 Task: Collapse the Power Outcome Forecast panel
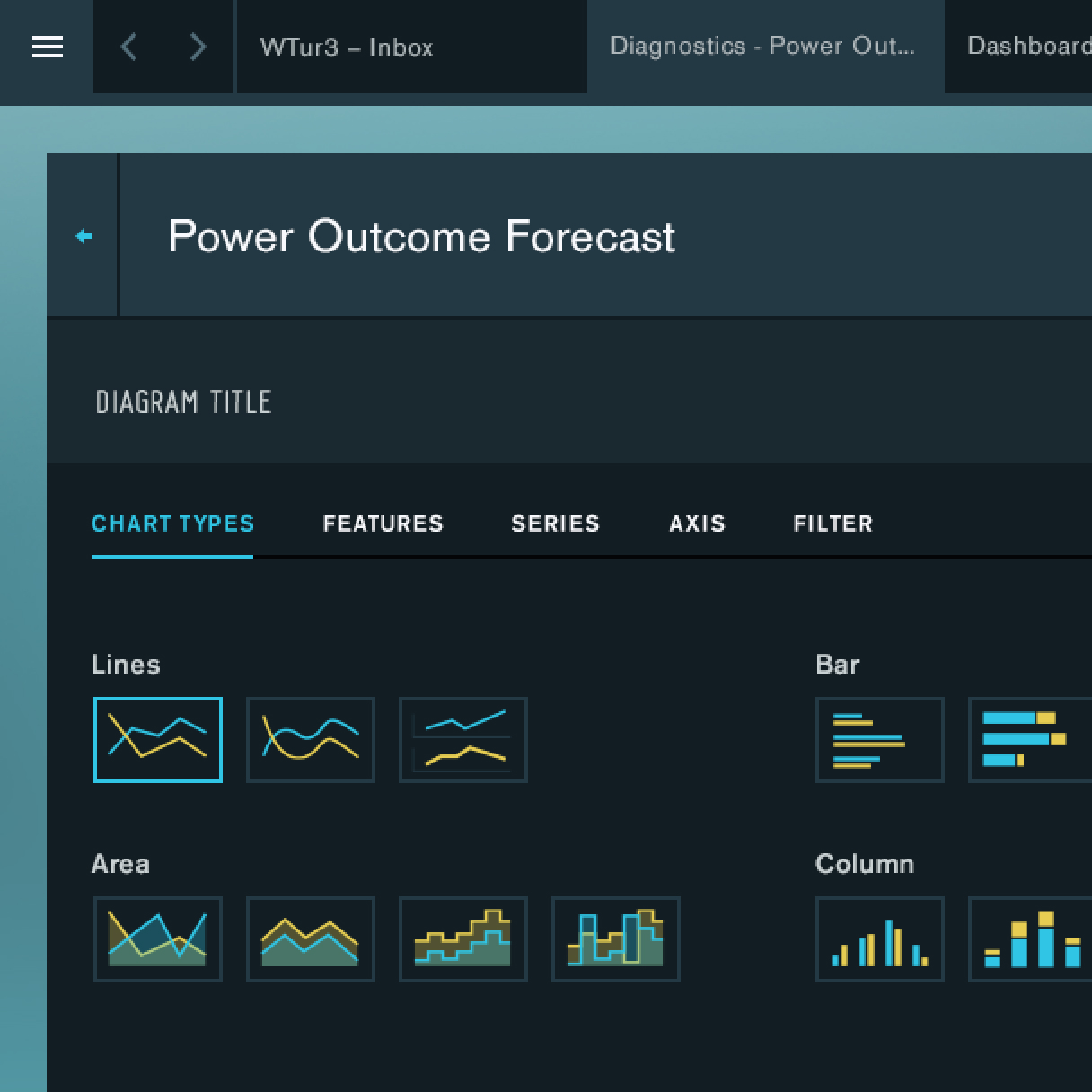pyautogui.click(x=83, y=235)
